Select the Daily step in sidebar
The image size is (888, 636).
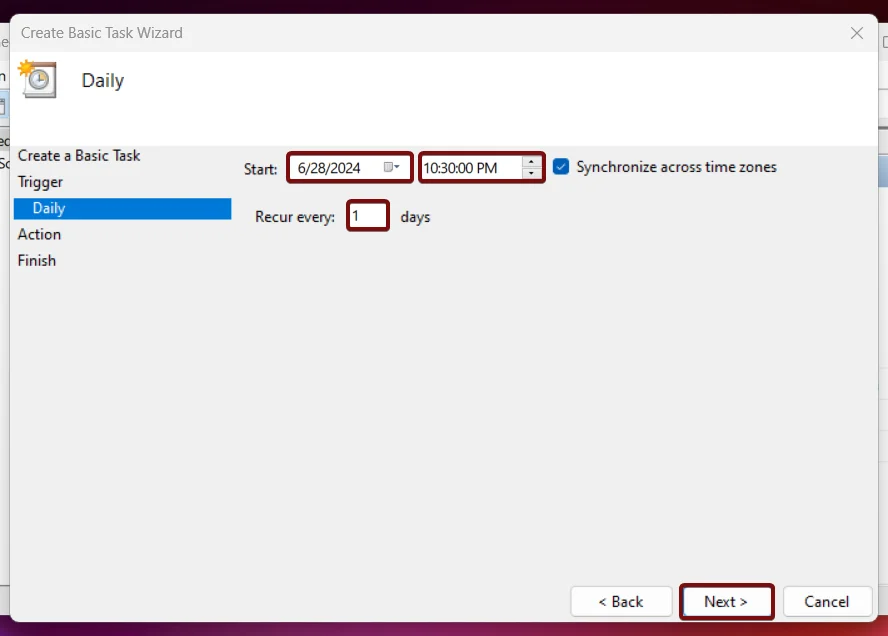click(x=122, y=208)
